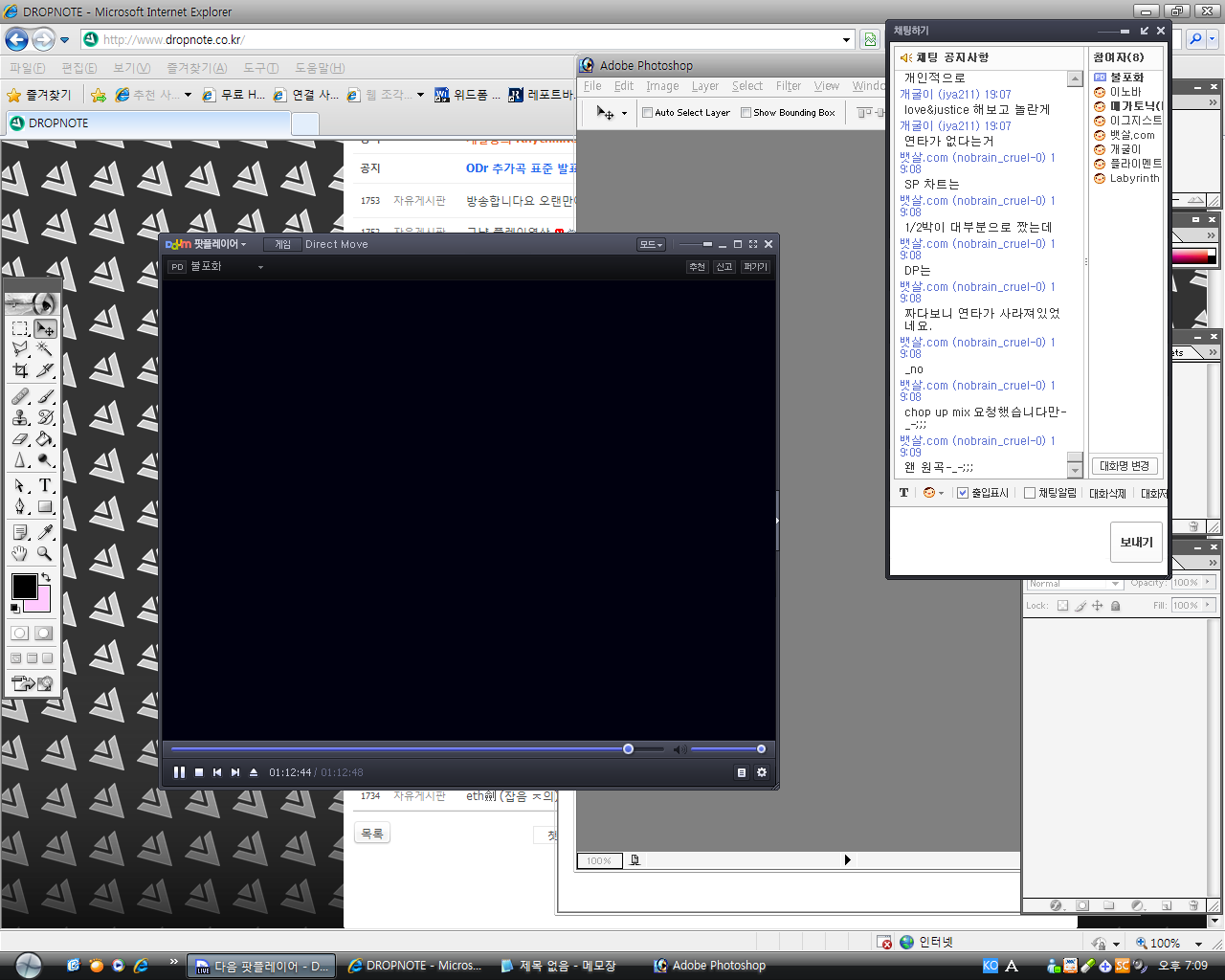The width and height of the screenshot is (1225, 980).
Task: Click the 대화삭제 link in chat
Action: click(1107, 494)
